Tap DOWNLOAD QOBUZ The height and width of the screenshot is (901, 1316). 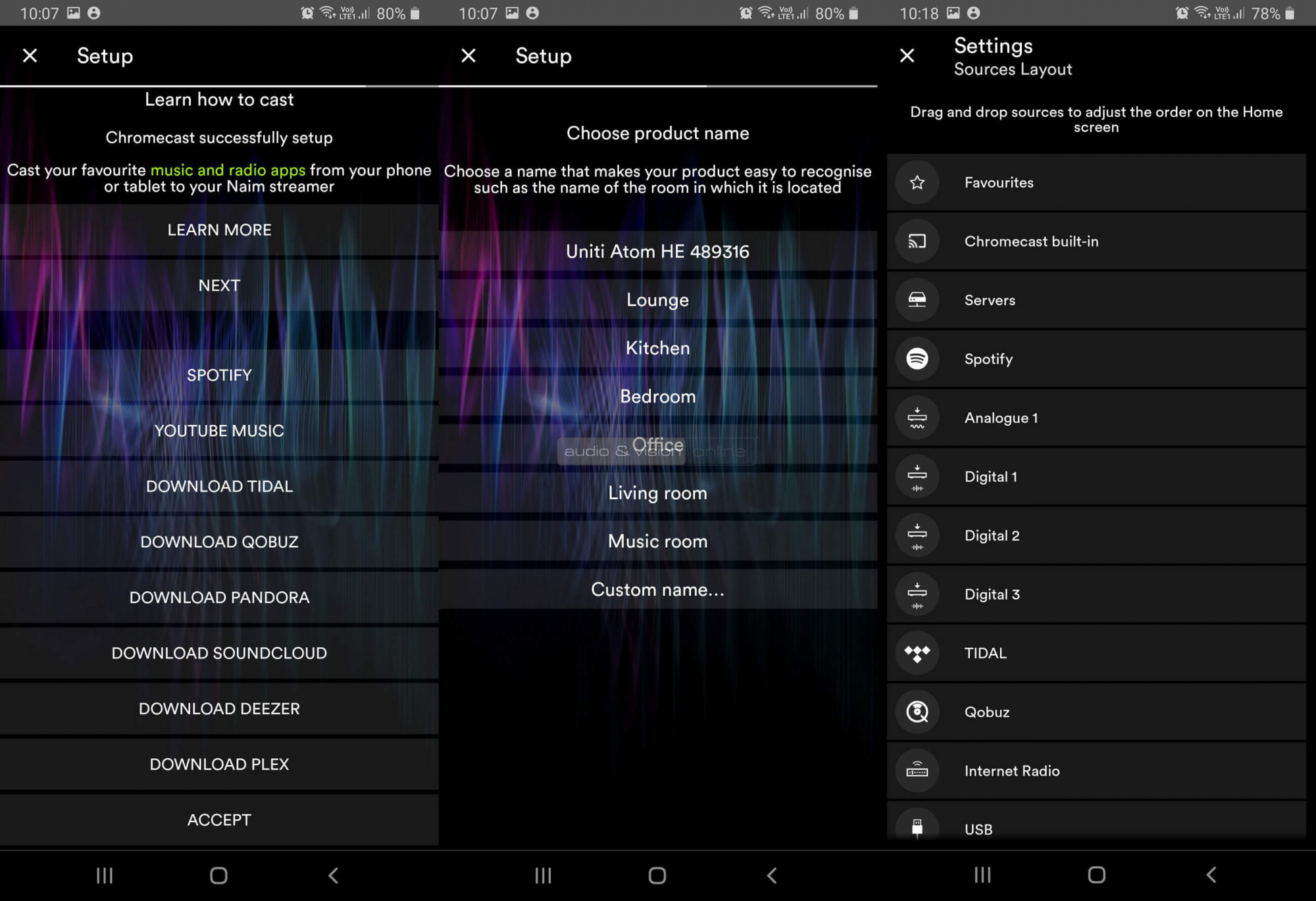(219, 542)
